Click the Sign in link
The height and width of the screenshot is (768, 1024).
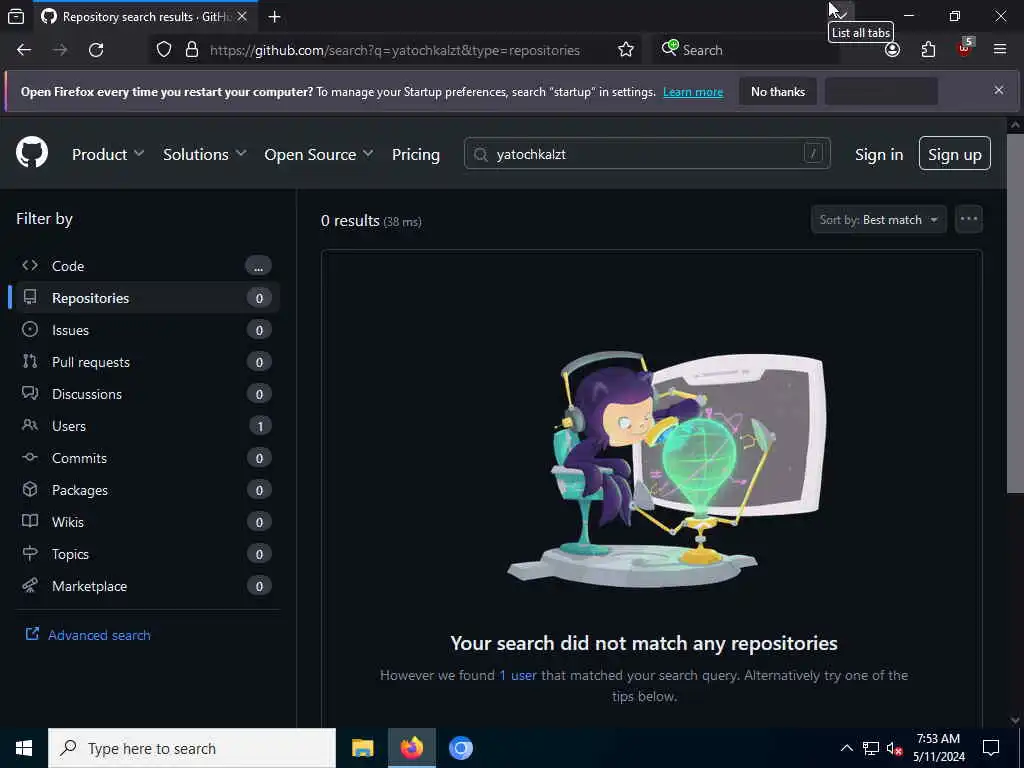pyautogui.click(x=878, y=154)
